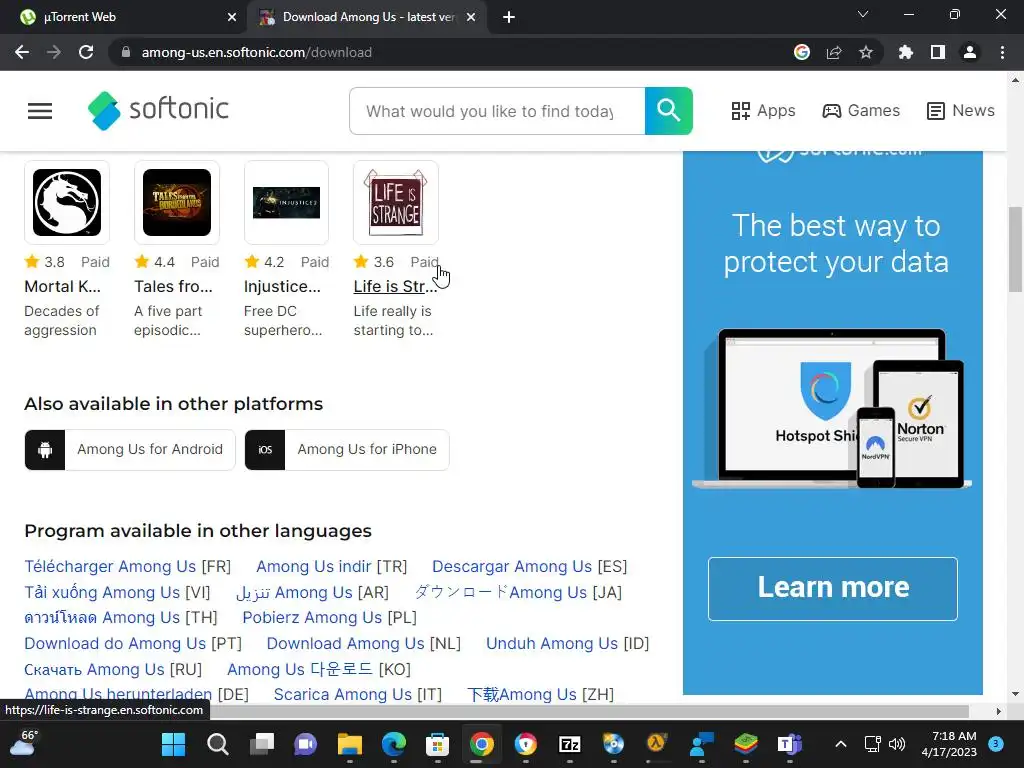Close the µTorrent Web tab
Image resolution: width=1024 pixels, height=768 pixels.
click(231, 18)
